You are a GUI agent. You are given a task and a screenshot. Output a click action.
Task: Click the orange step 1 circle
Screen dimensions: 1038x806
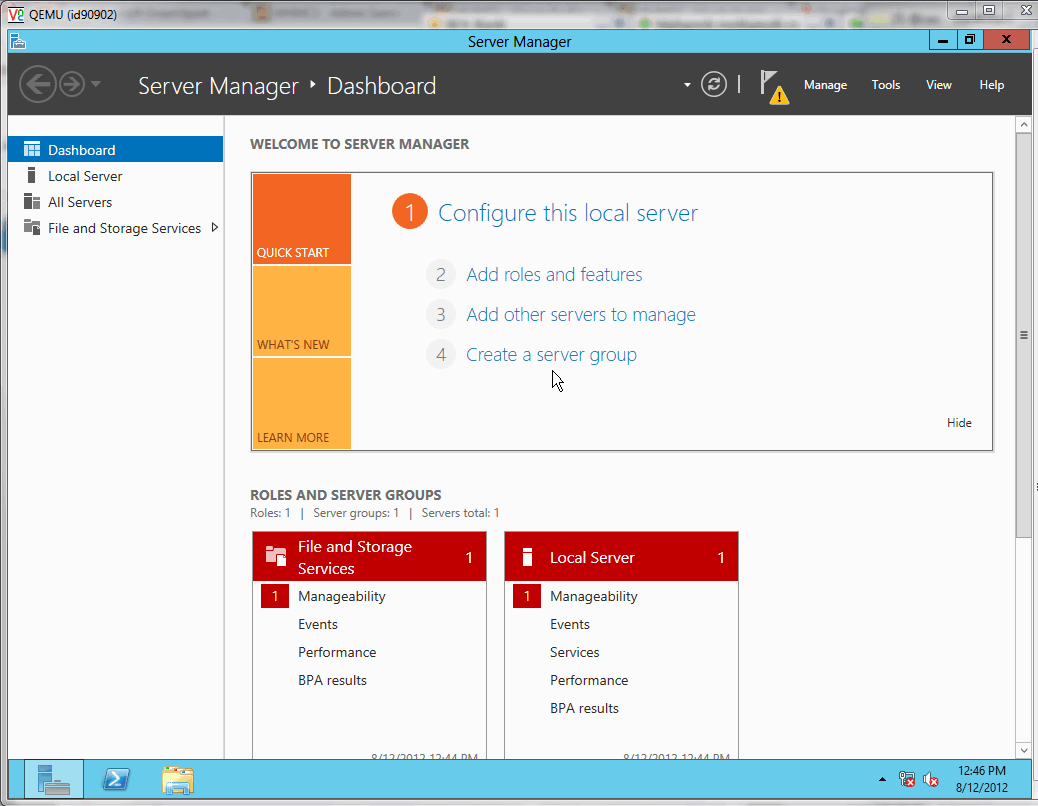tap(410, 212)
